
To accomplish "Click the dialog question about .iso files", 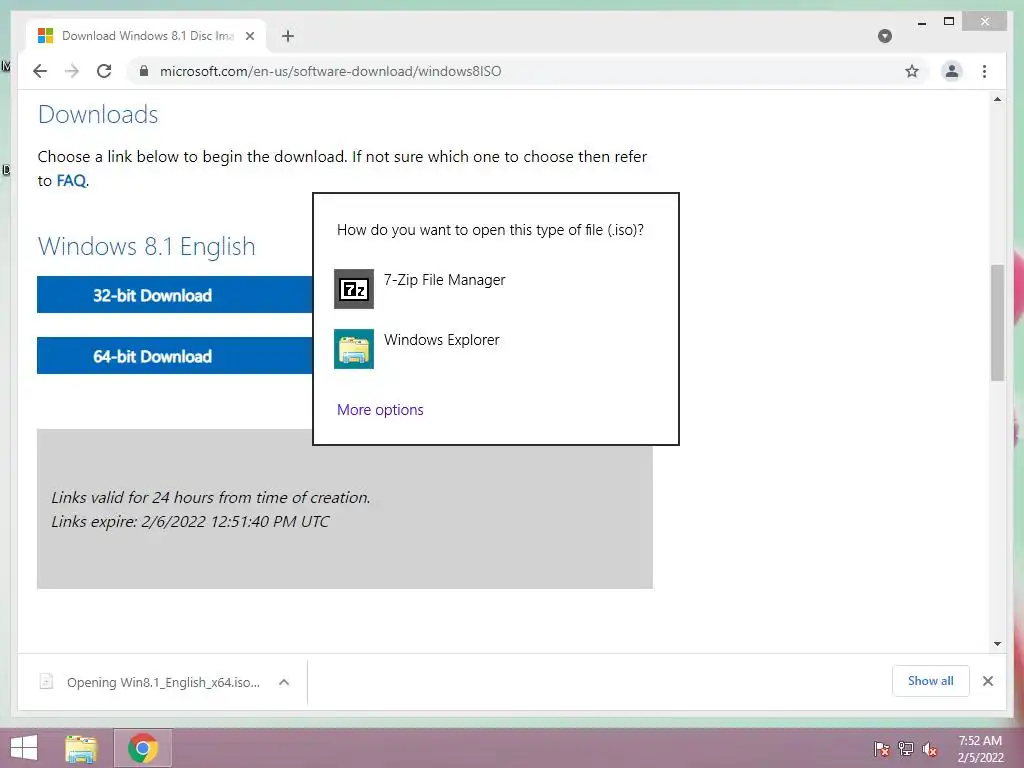I will pos(490,230).
